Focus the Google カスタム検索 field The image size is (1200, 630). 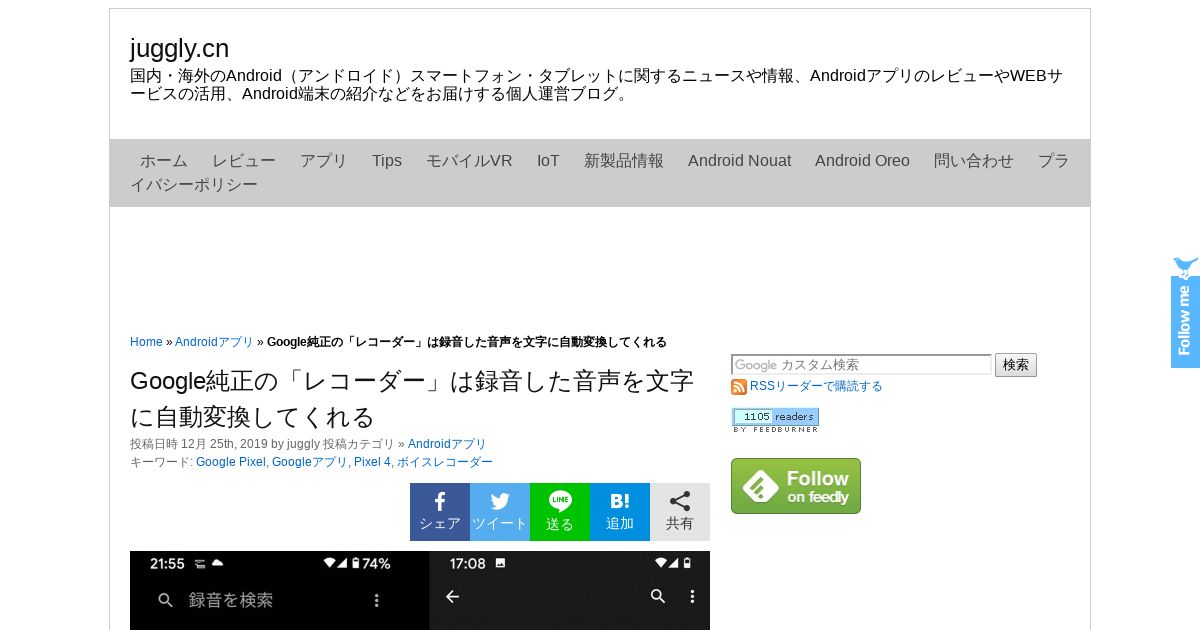point(861,365)
